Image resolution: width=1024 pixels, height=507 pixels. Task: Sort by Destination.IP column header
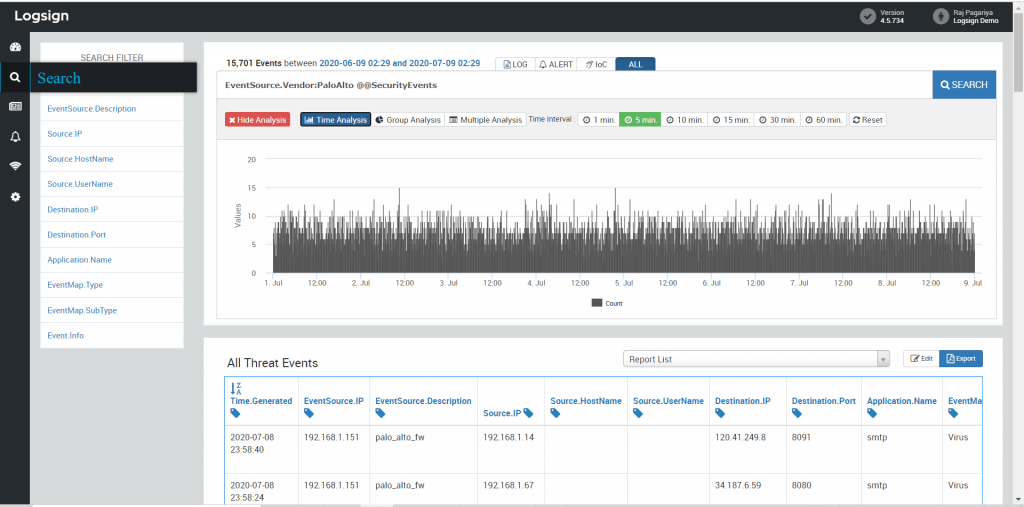(x=745, y=401)
